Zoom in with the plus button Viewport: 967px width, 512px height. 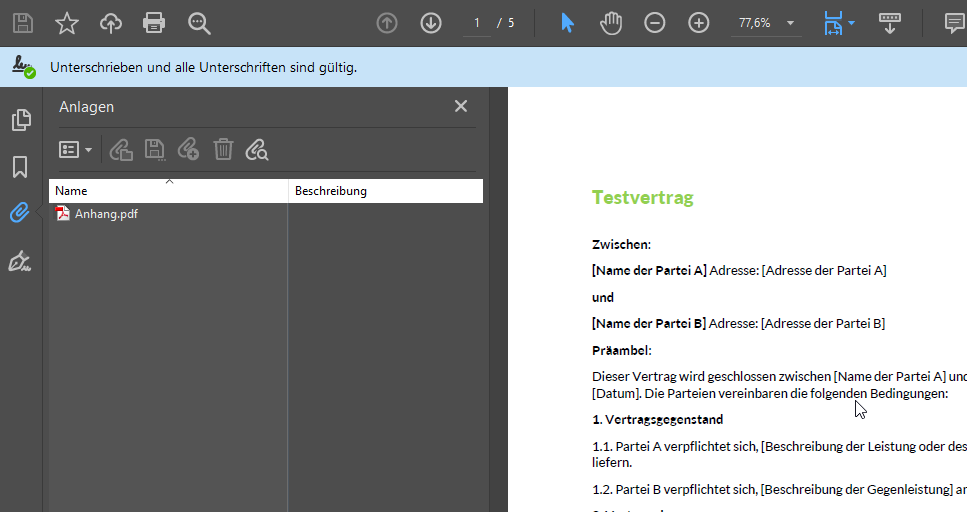[699, 23]
